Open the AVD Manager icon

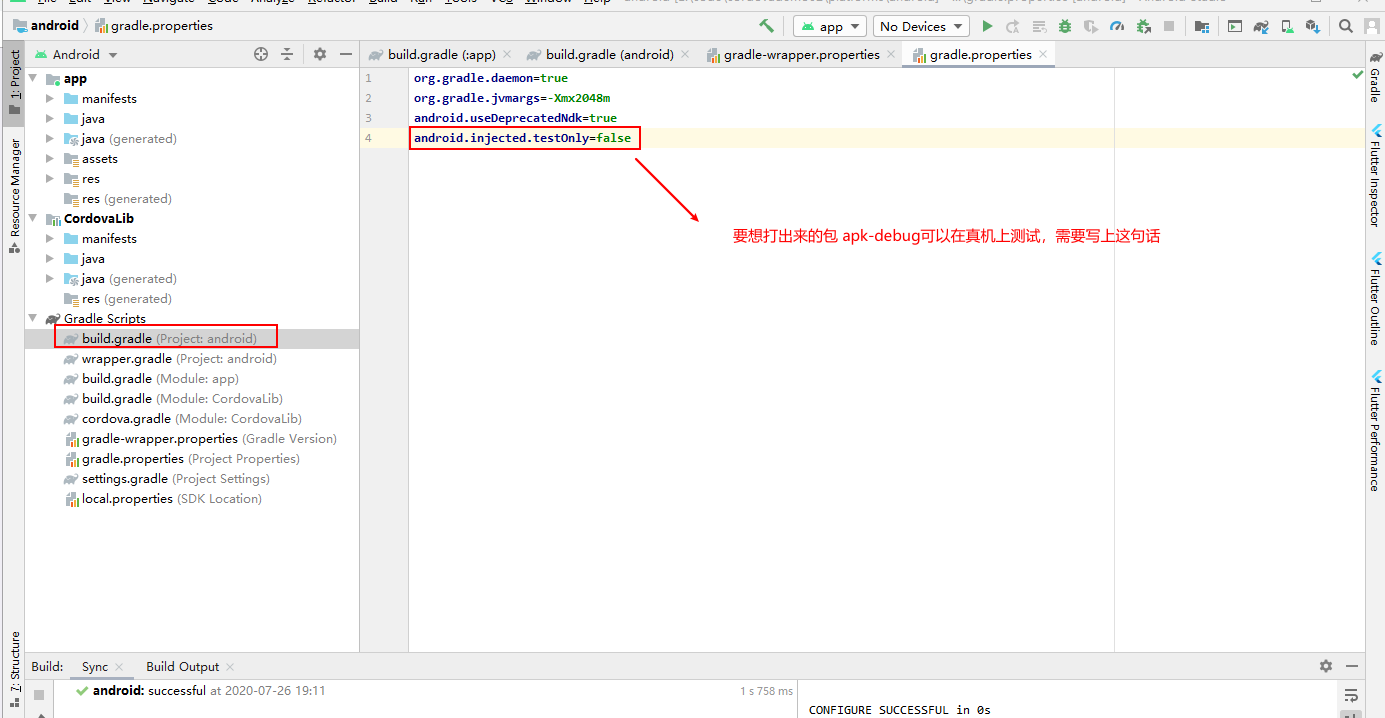[x=1287, y=26]
